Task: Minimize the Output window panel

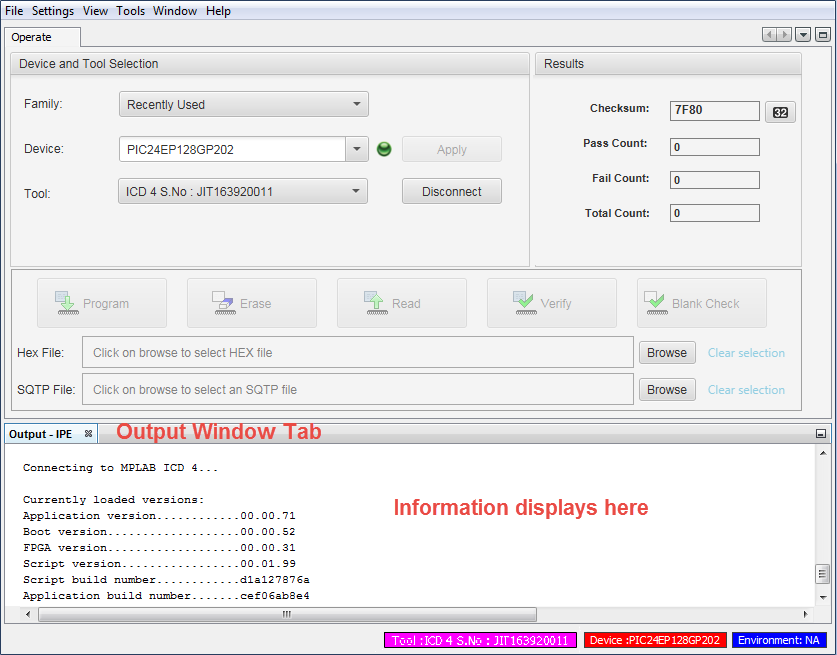Action: pos(821,434)
